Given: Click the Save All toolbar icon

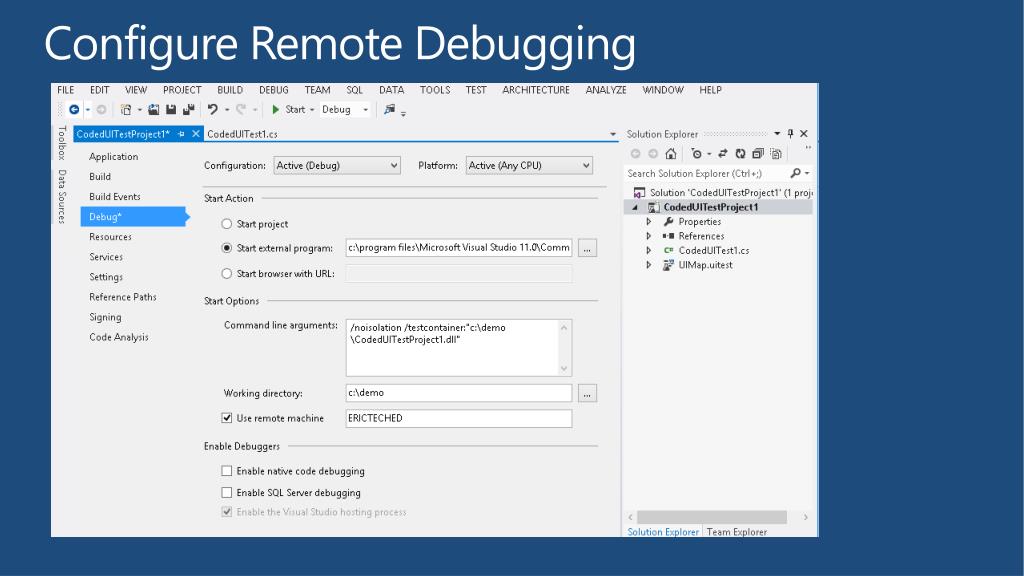Looking at the screenshot, I should 189,110.
